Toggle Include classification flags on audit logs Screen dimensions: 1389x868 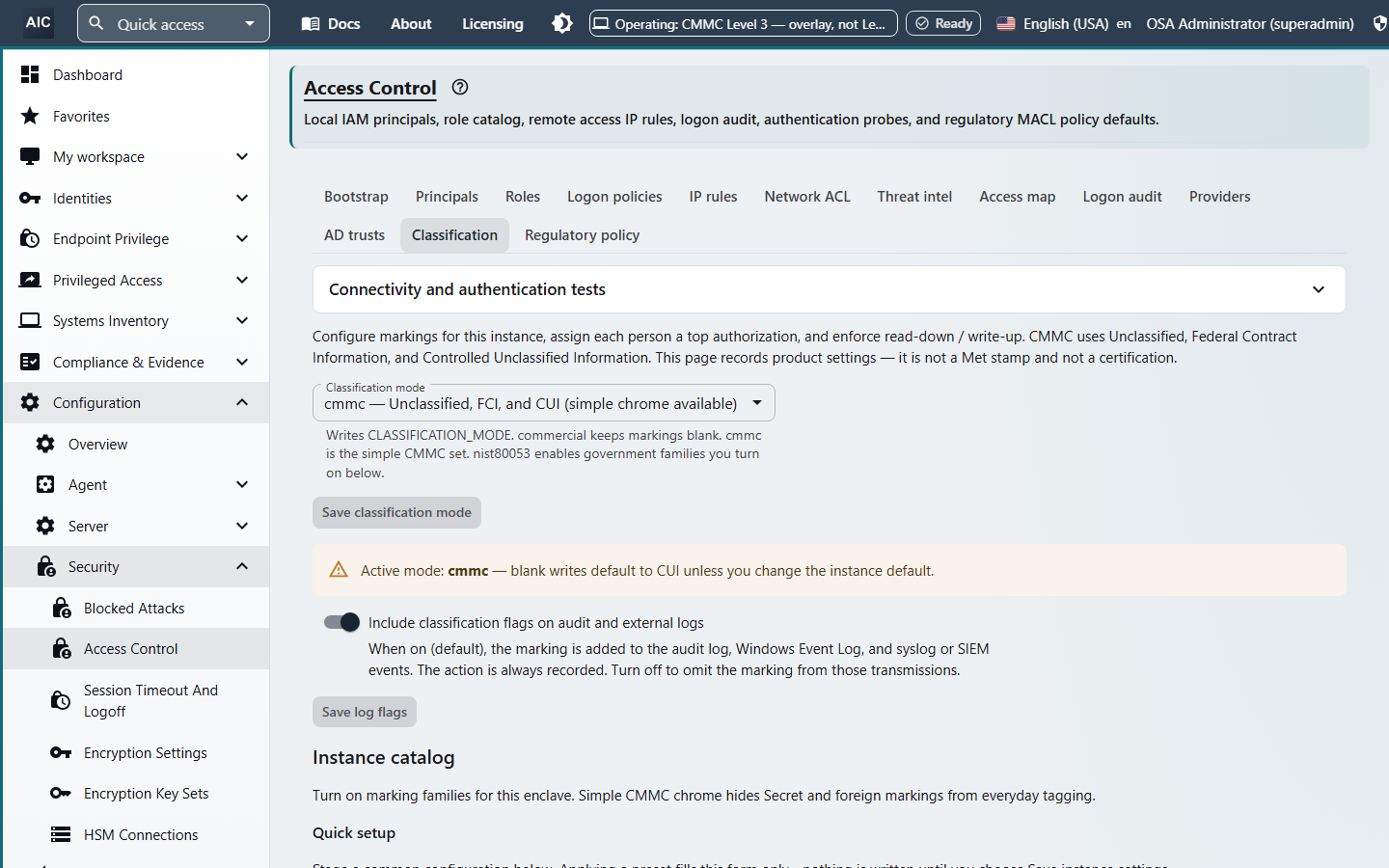[x=341, y=622]
